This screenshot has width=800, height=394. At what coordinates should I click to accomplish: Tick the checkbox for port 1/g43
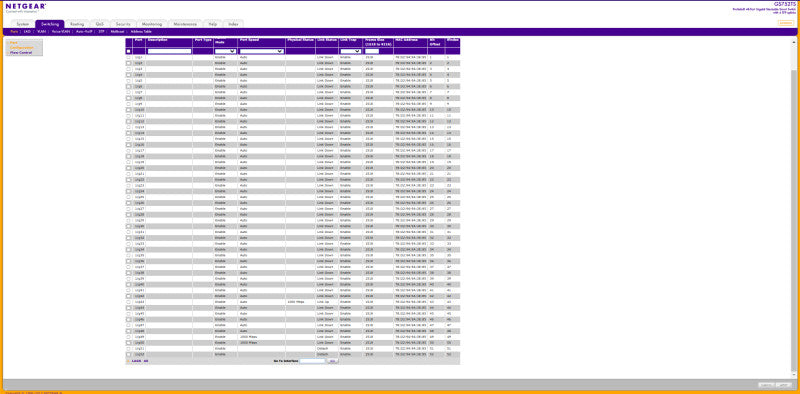click(x=129, y=302)
